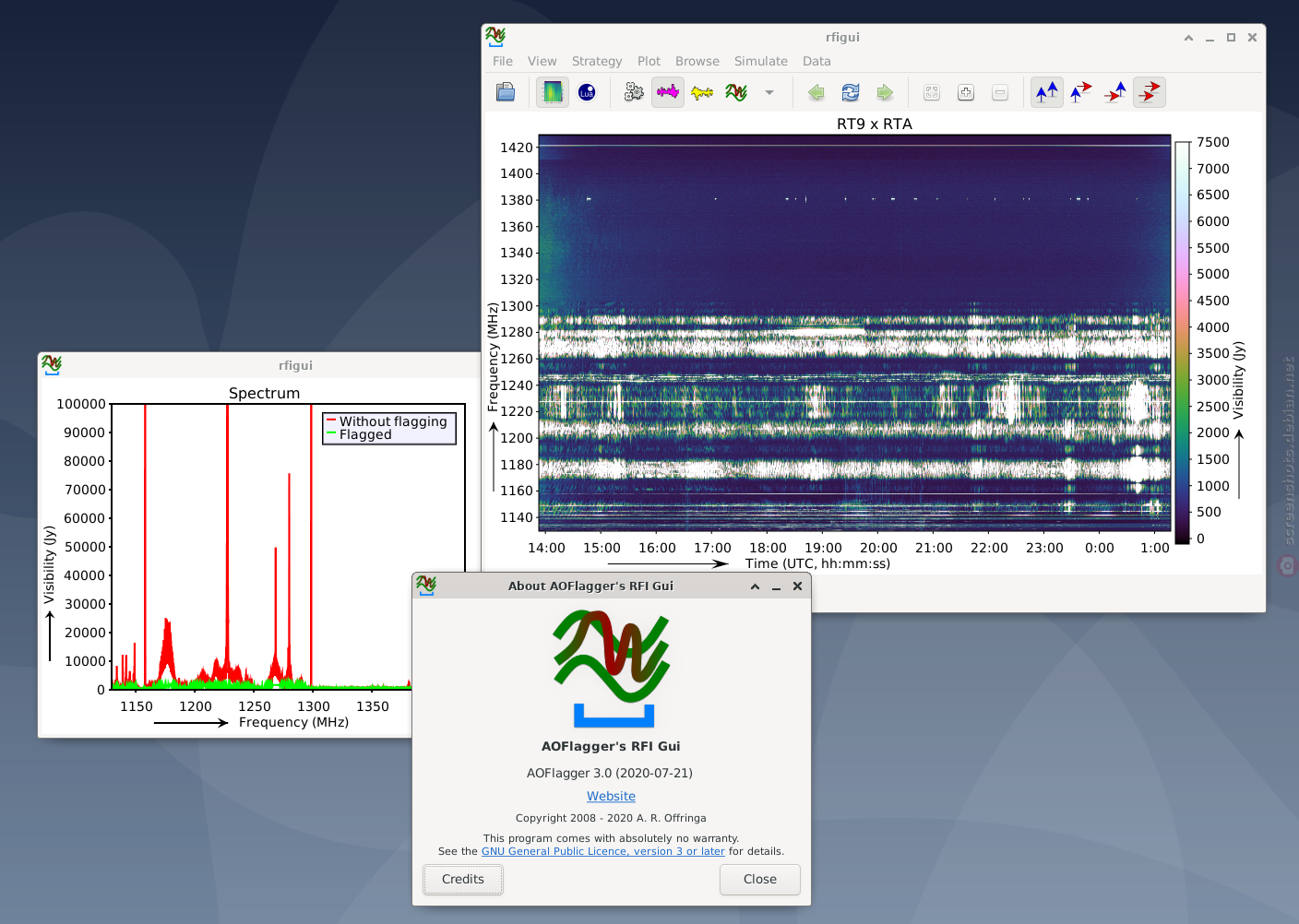Screen dimensions: 1299x924
Task: Click the 'Frequency (MHz)' label in Spectrum window
Action: (293, 722)
